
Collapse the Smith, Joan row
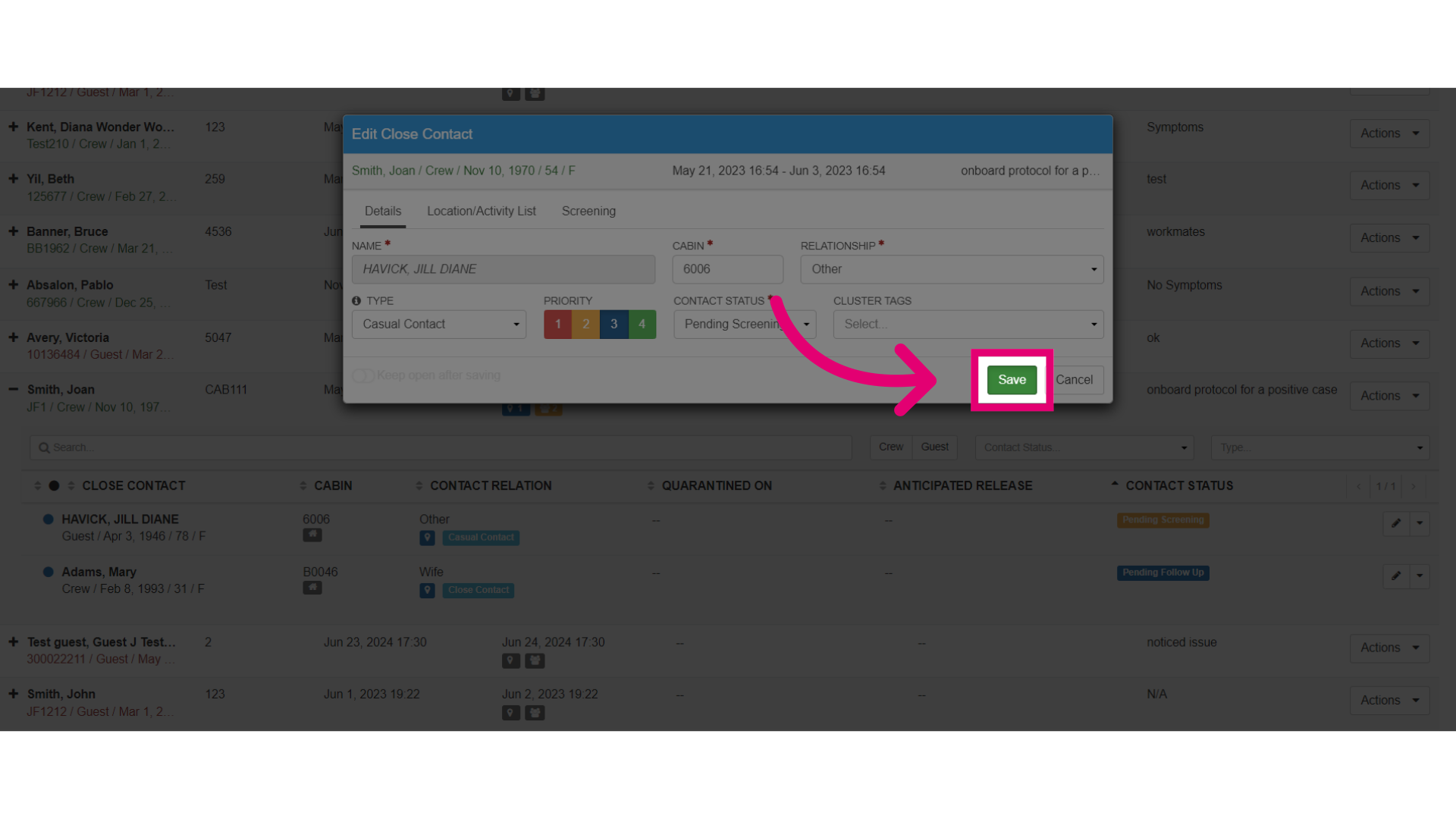tap(13, 389)
